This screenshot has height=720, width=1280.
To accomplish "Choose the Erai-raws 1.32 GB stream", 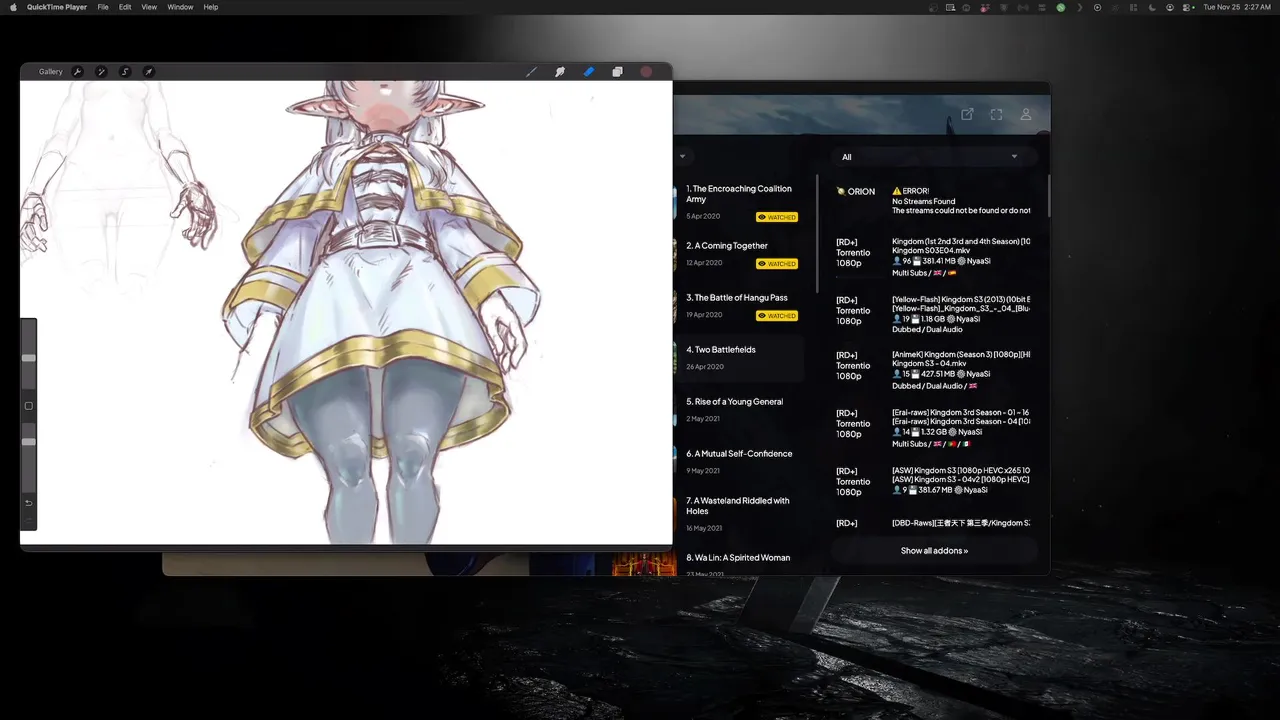I will (x=932, y=428).
